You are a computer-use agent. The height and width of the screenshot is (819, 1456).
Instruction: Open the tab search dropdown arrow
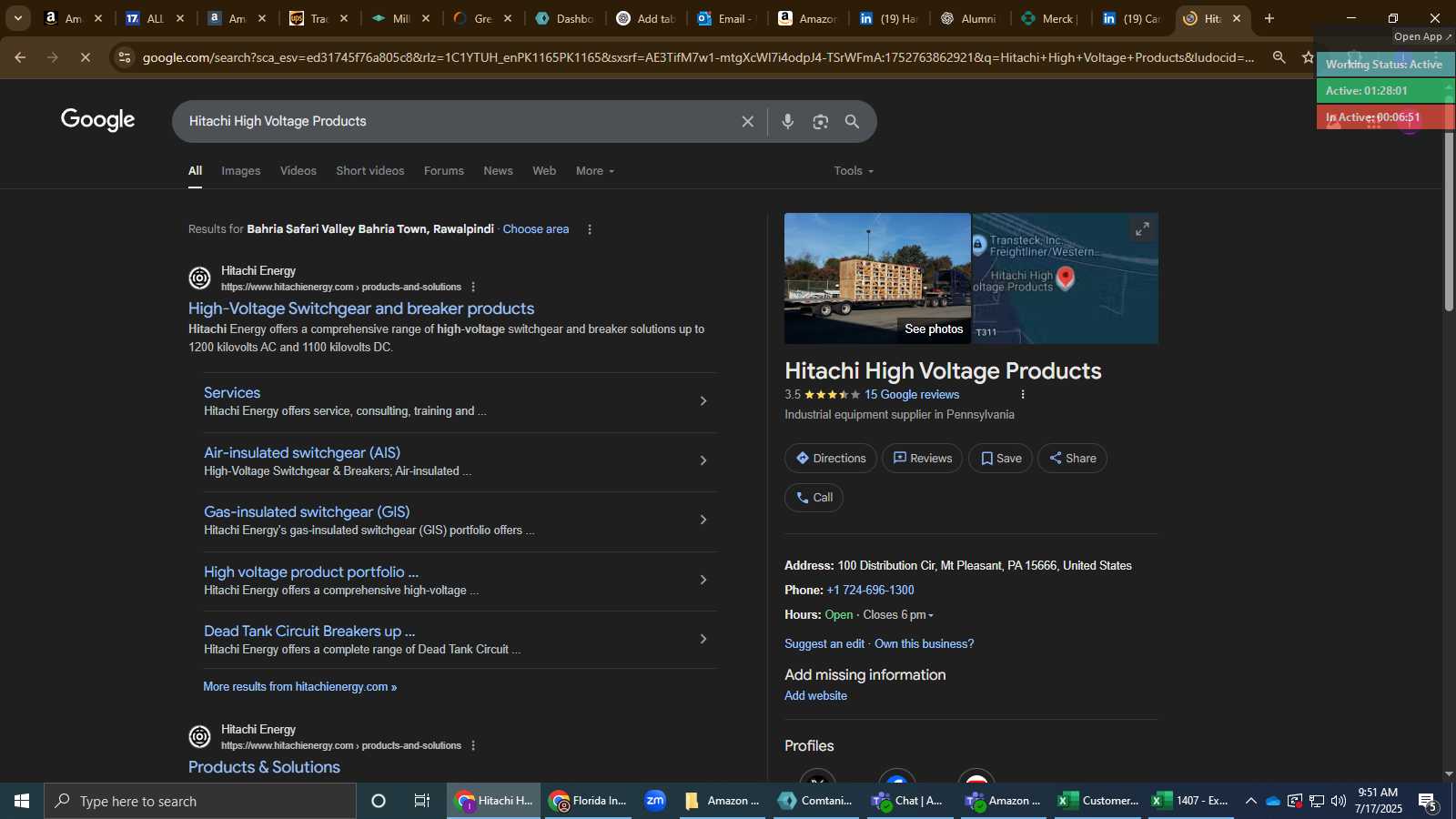pos(17,18)
